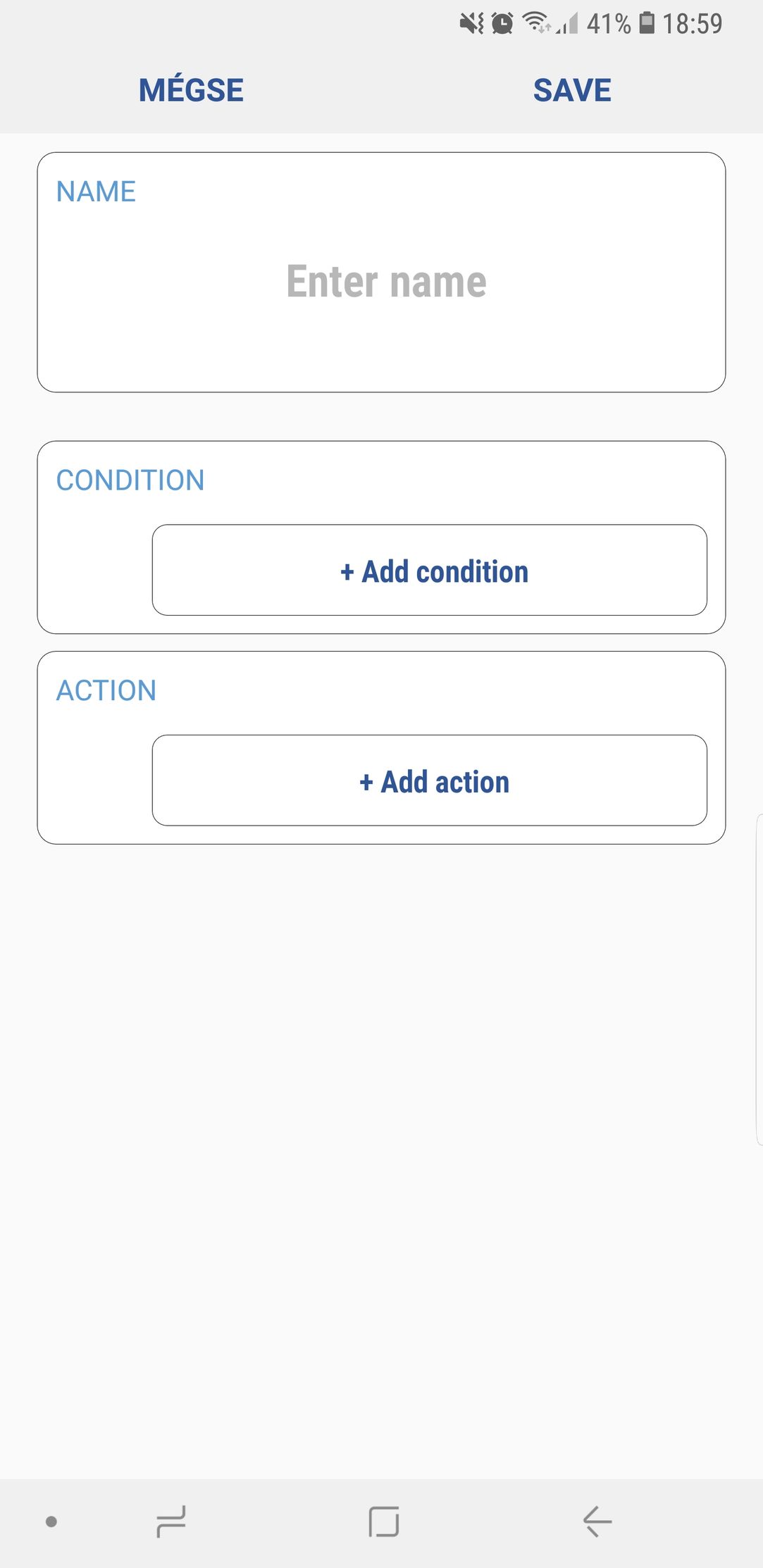Image resolution: width=763 pixels, height=1568 pixels.
Task: Click the Add condition button
Action: (x=429, y=571)
